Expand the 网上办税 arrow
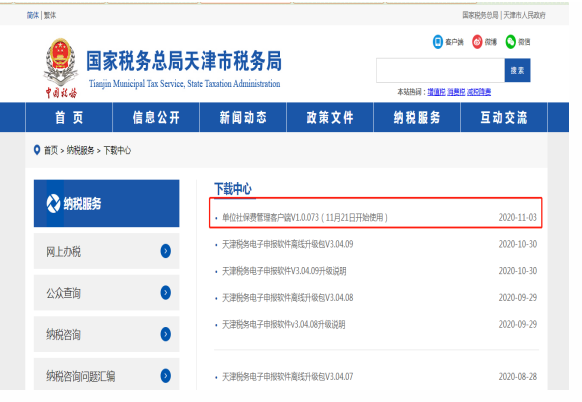Screen dimensions: 582x402 click(x=166, y=251)
